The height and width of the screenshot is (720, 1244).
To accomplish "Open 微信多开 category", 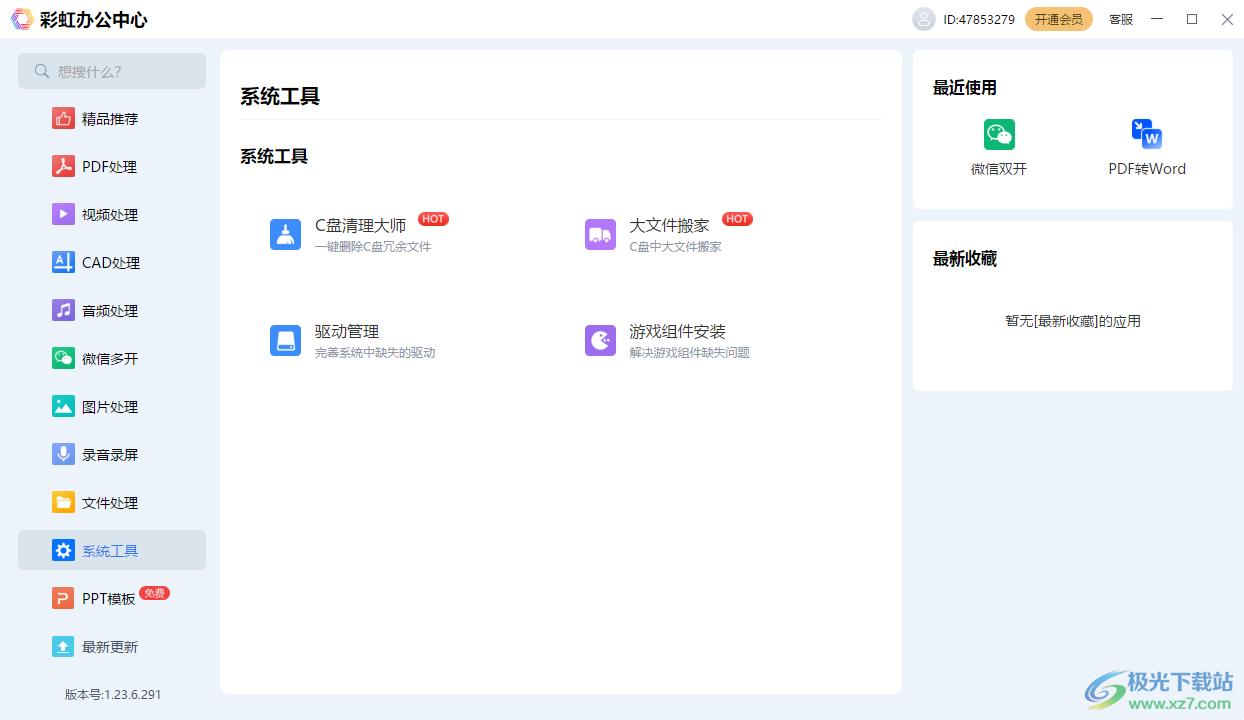I will (x=110, y=359).
